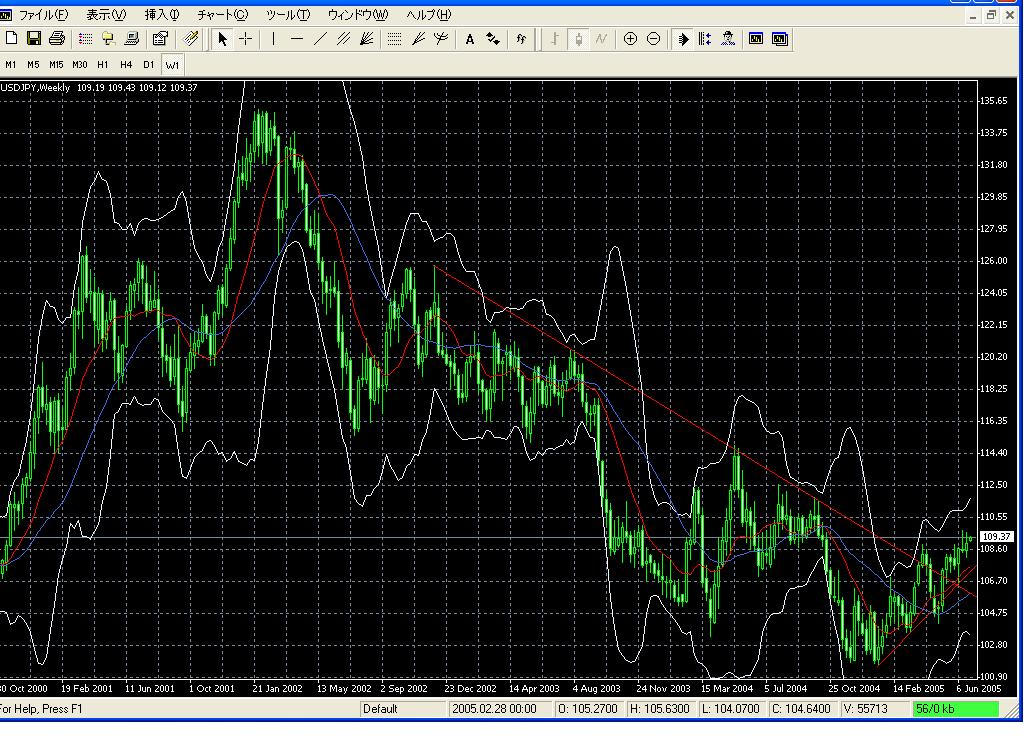Click the pencil-and-notepad toolbar icon
This screenshot has height=738, width=1024.
coord(191,39)
